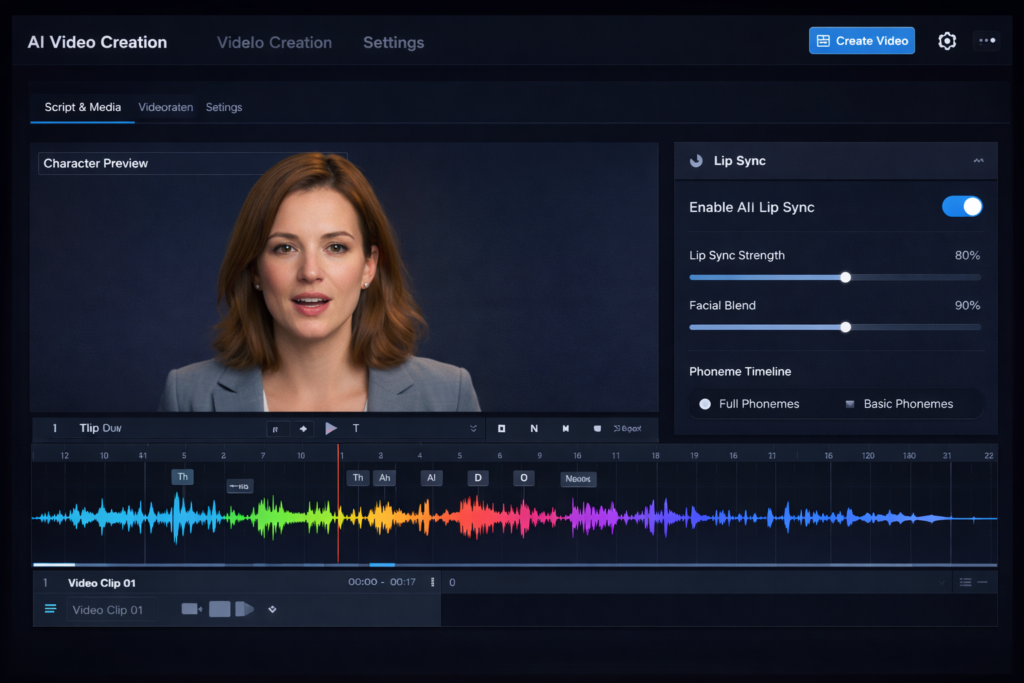Screen dimensions: 1024x683
Task: Click the 'Ah' phoneme marker on timeline
Action: point(383,478)
